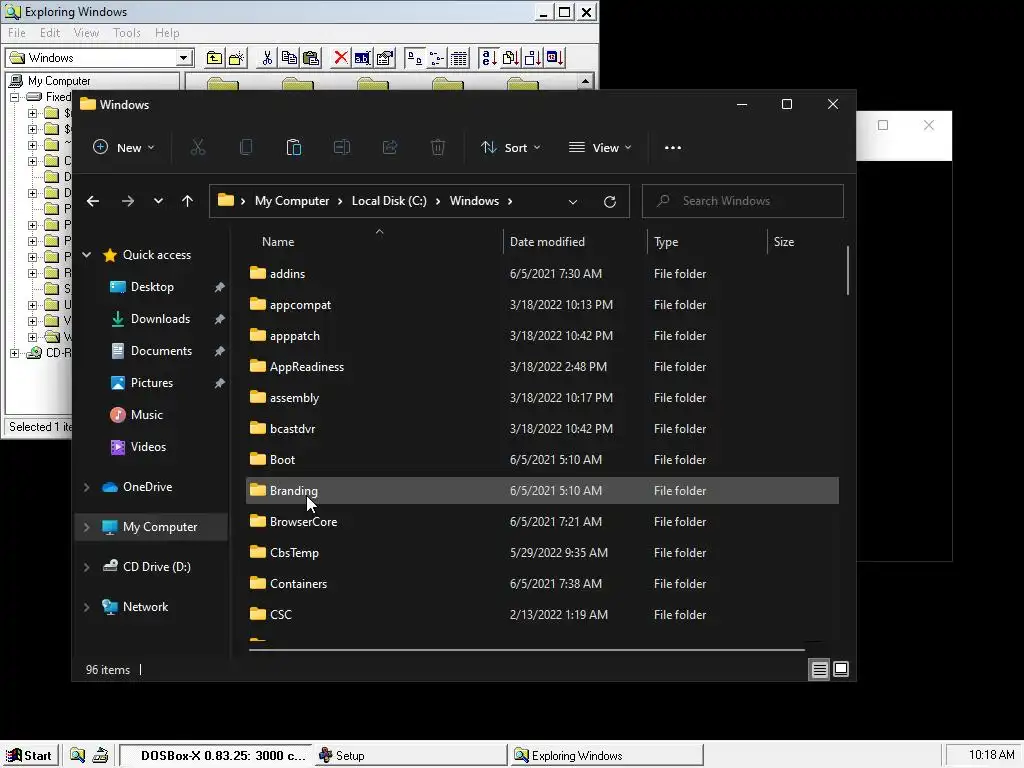The image size is (1024, 768).
Task: Open recent locations chevron next to Forward
Action: (158, 201)
